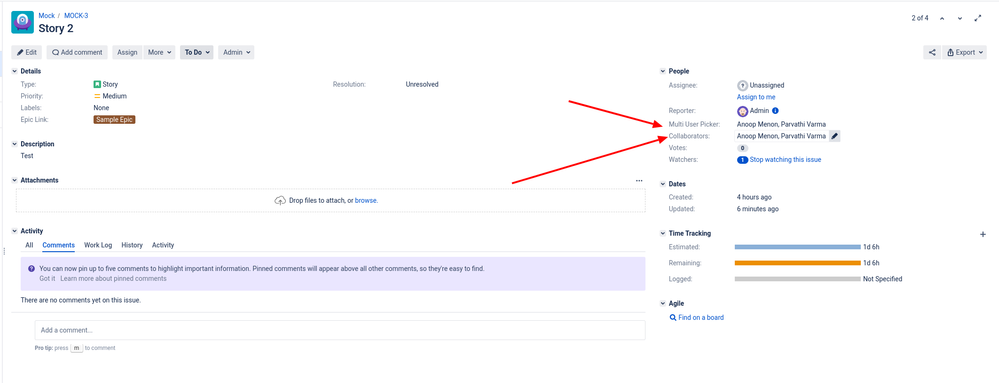Click the pencil edit icon beside Collaborators
The image size is (999, 383).
[835, 136]
